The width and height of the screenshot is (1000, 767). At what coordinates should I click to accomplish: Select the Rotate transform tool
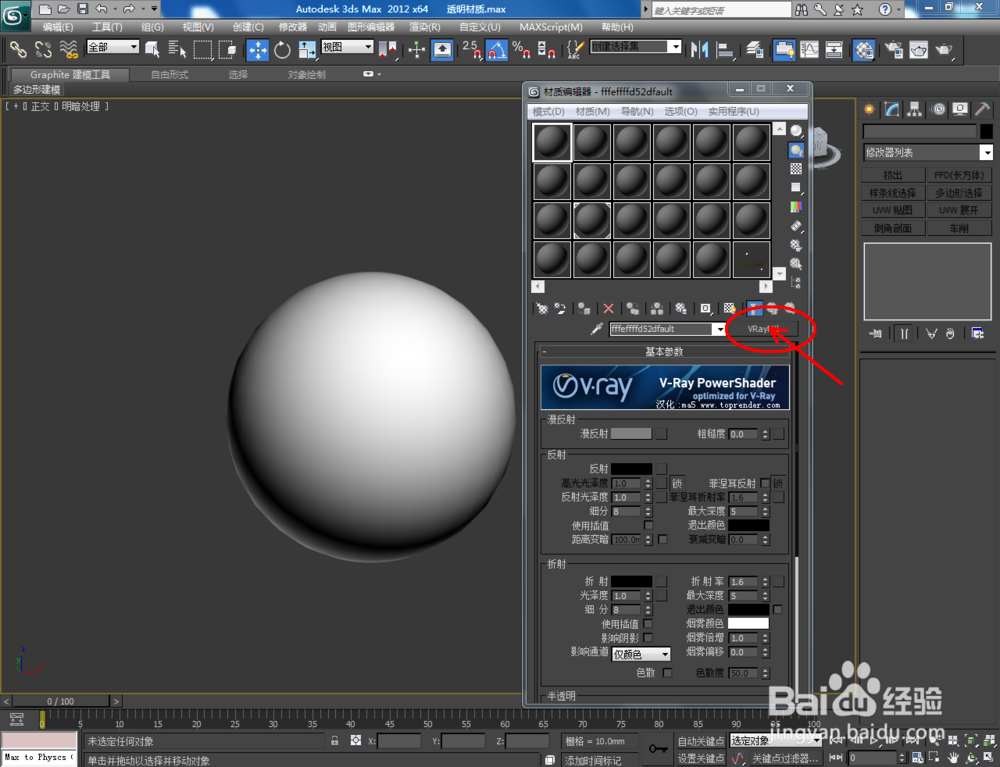[282, 50]
